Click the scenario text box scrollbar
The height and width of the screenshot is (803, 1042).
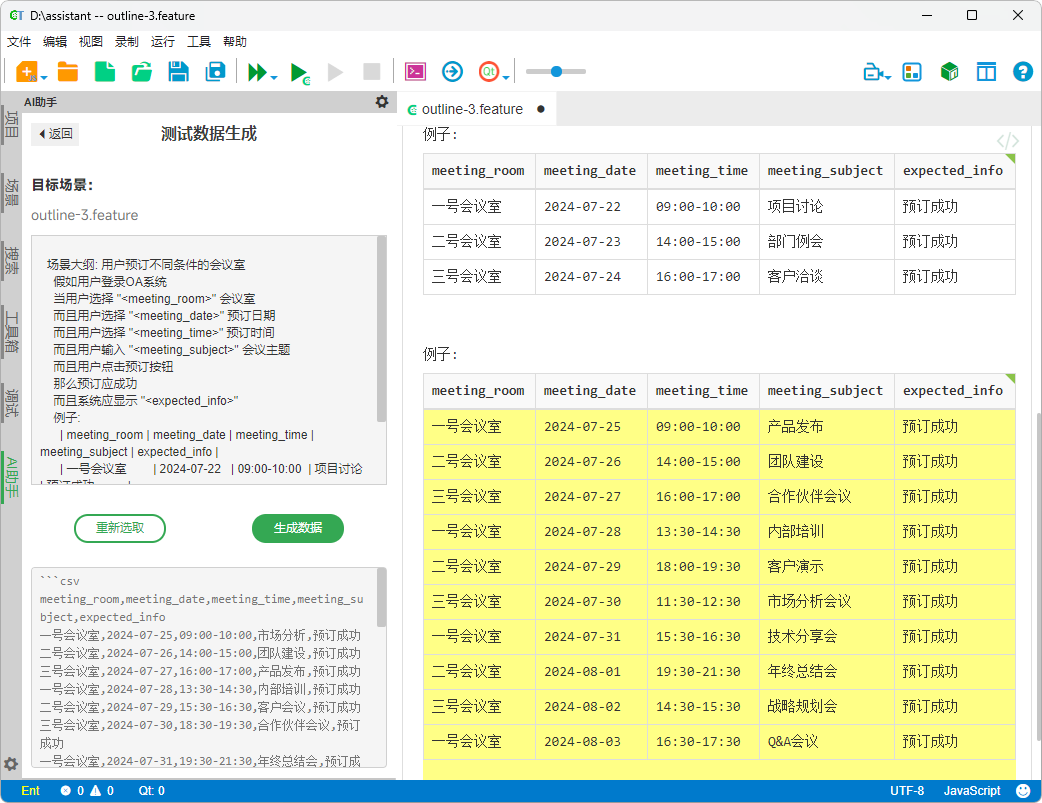pos(381,329)
